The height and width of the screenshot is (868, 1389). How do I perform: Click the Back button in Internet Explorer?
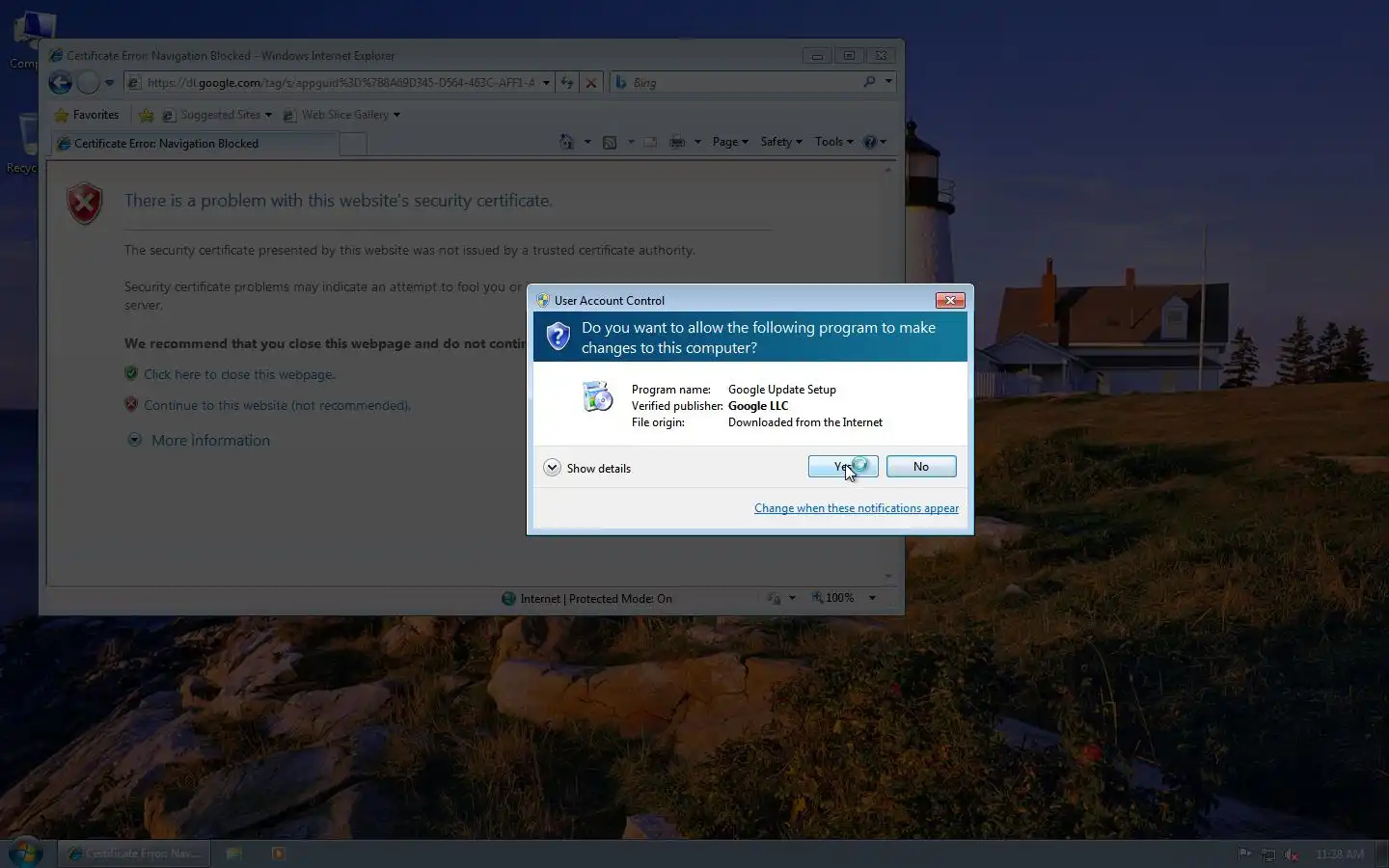[60, 83]
